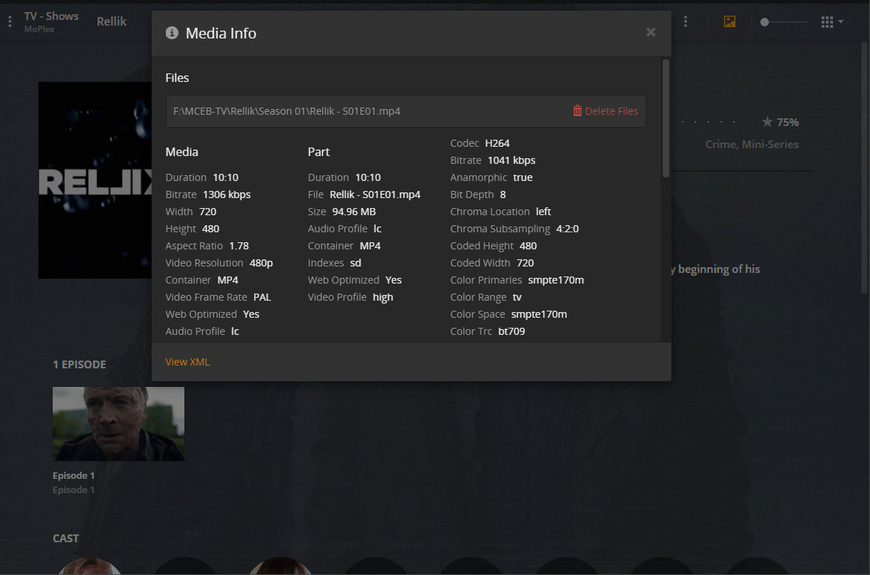Click the page scrollbar at right edge
This screenshot has height=575, width=870.
[x=864, y=167]
